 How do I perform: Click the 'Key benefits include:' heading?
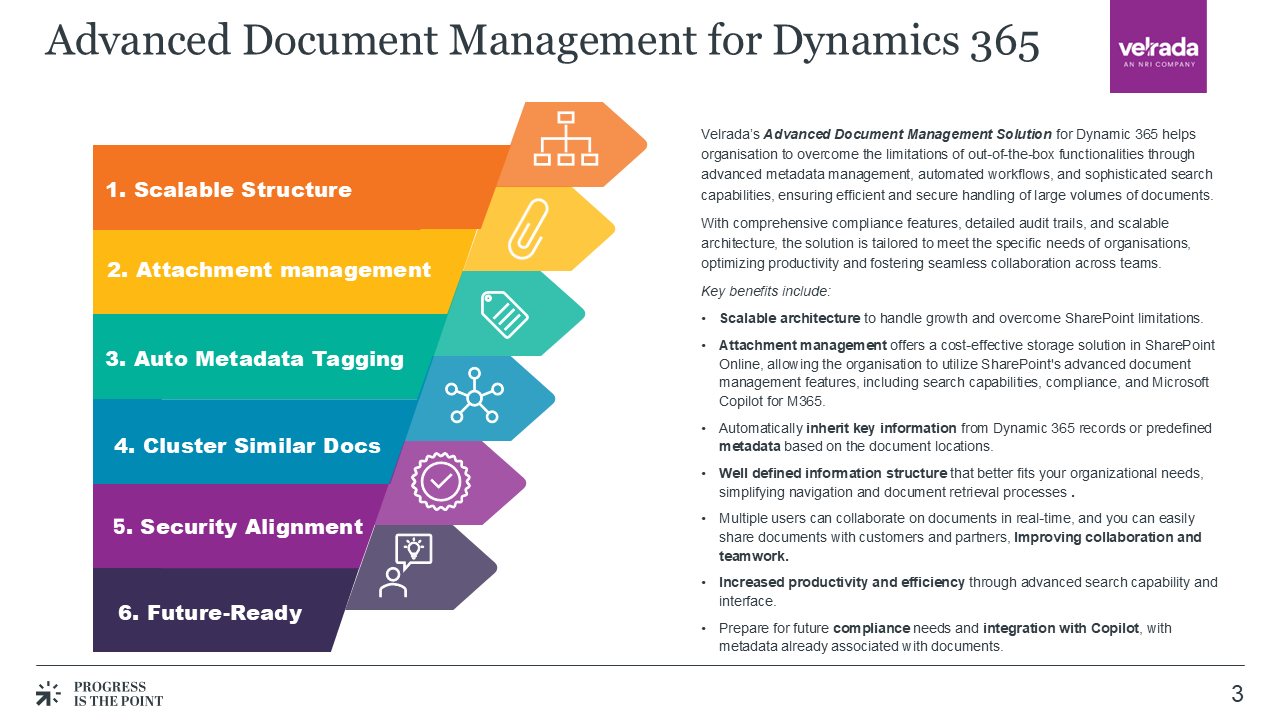point(766,292)
